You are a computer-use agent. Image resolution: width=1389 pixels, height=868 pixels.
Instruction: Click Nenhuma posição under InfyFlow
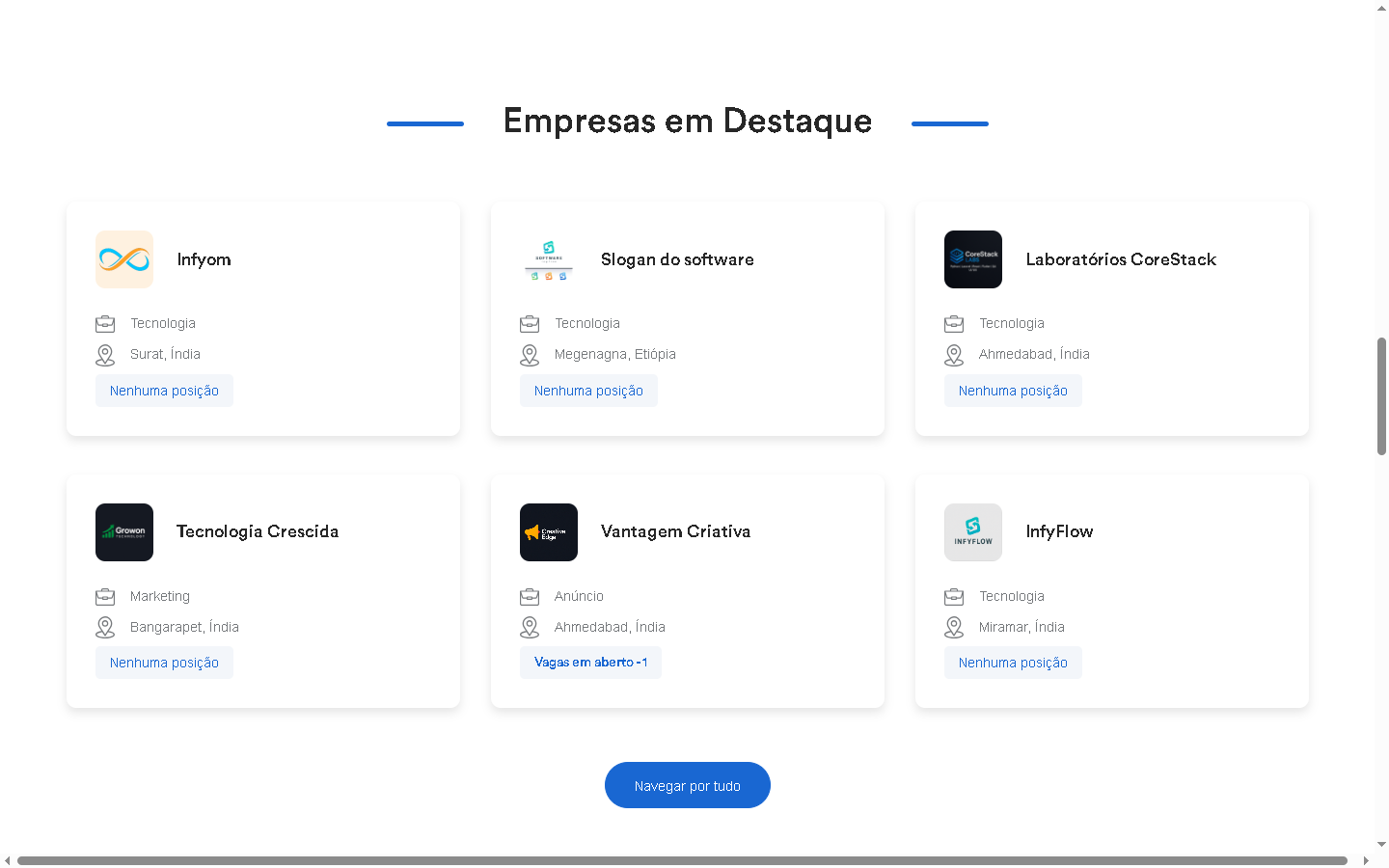click(x=1013, y=663)
